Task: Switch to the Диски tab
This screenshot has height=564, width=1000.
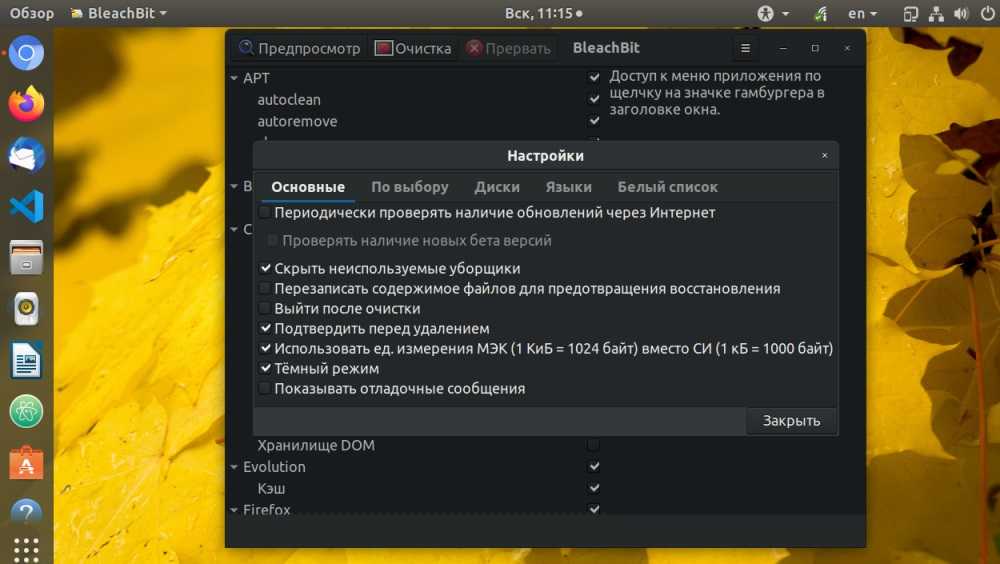Action: [x=497, y=187]
